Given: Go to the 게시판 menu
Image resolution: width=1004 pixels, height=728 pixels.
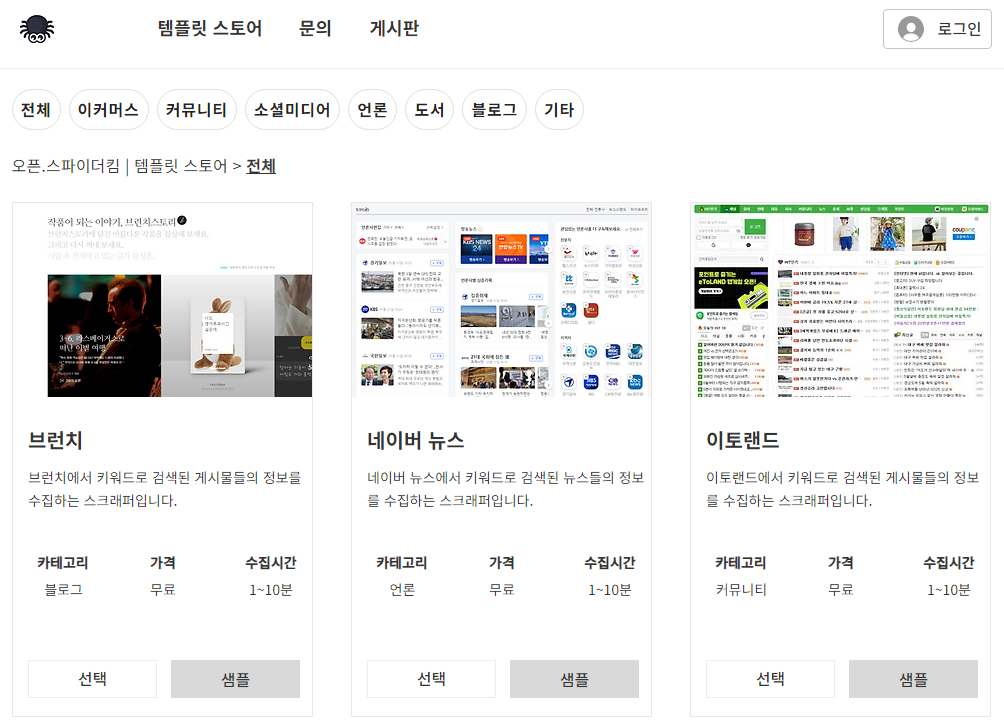Looking at the screenshot, I should tap(394, 28).
